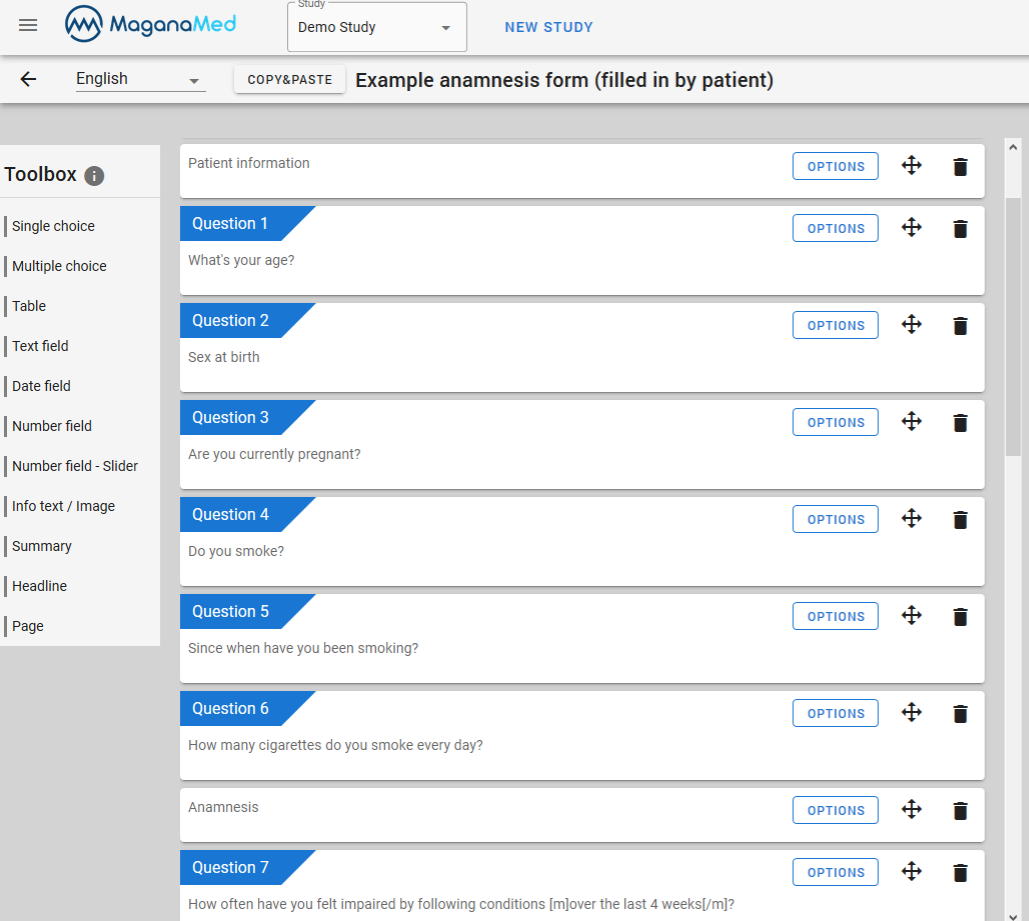Select Headline in the Toolbox
This screenshot has height=921, width=1029.
click(38, 586)
